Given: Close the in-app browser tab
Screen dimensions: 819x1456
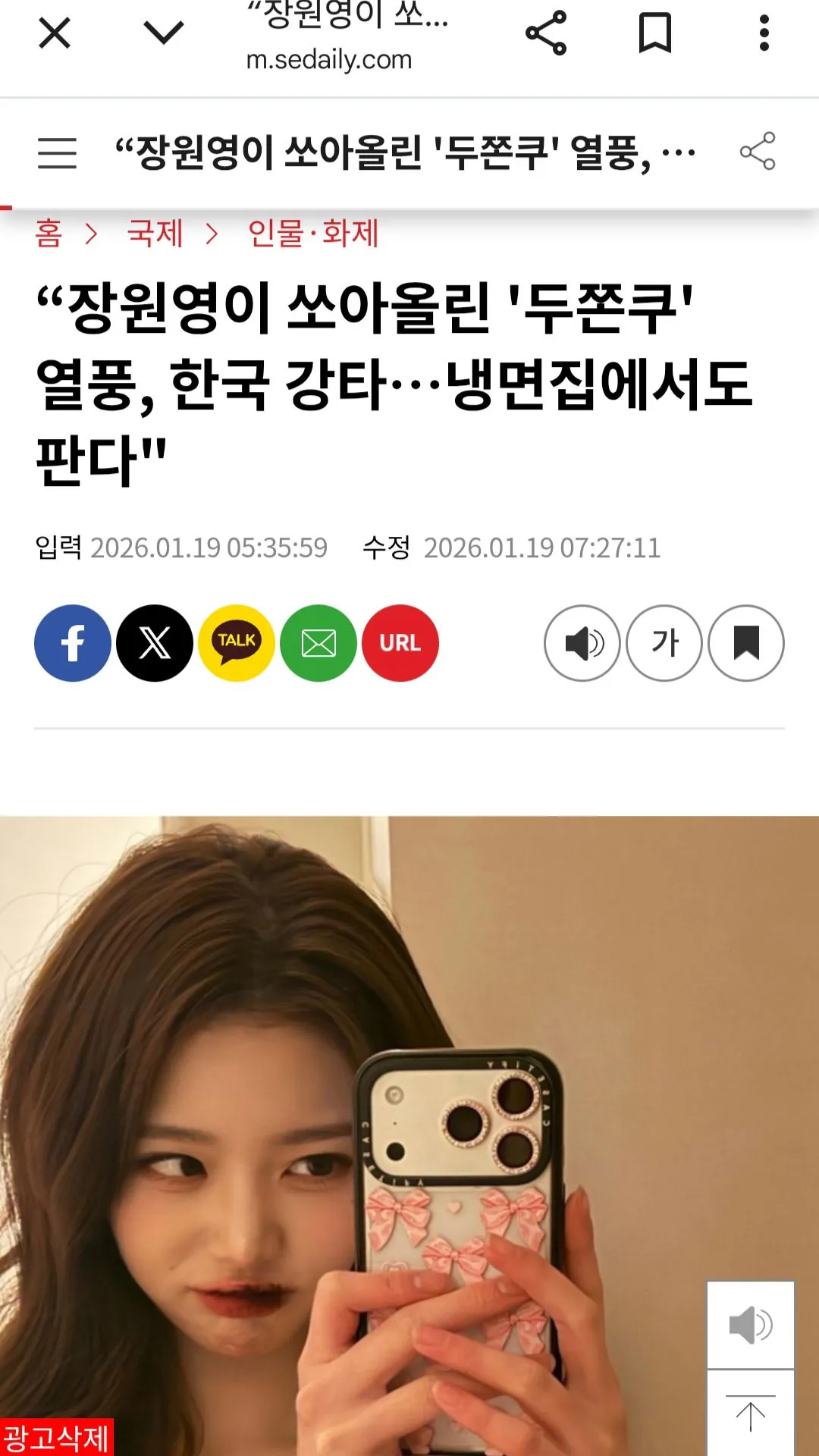Looking at the screenshot, I should click(x=55, y=33).
